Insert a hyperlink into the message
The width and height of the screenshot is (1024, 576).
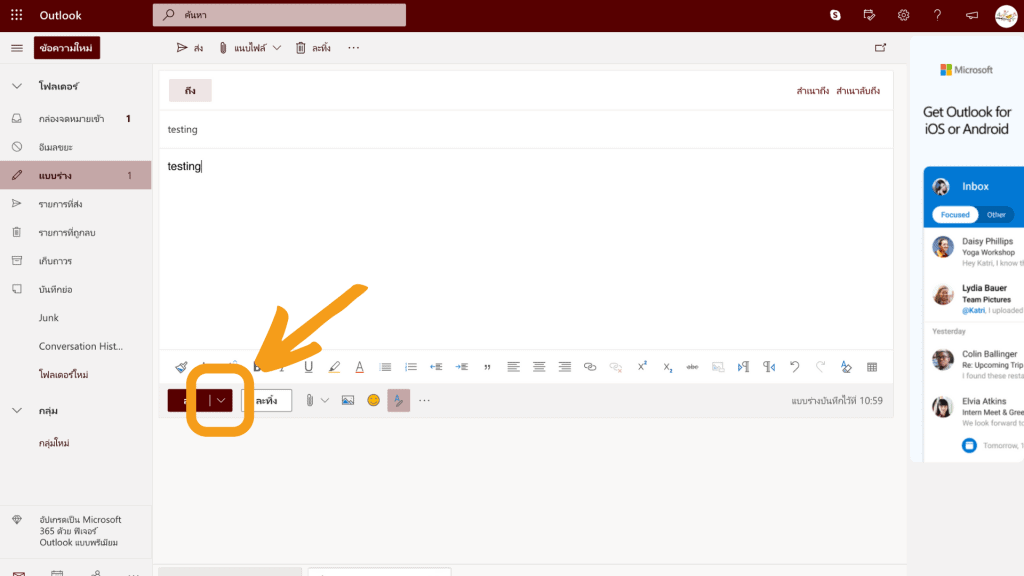tap(591, 366)
